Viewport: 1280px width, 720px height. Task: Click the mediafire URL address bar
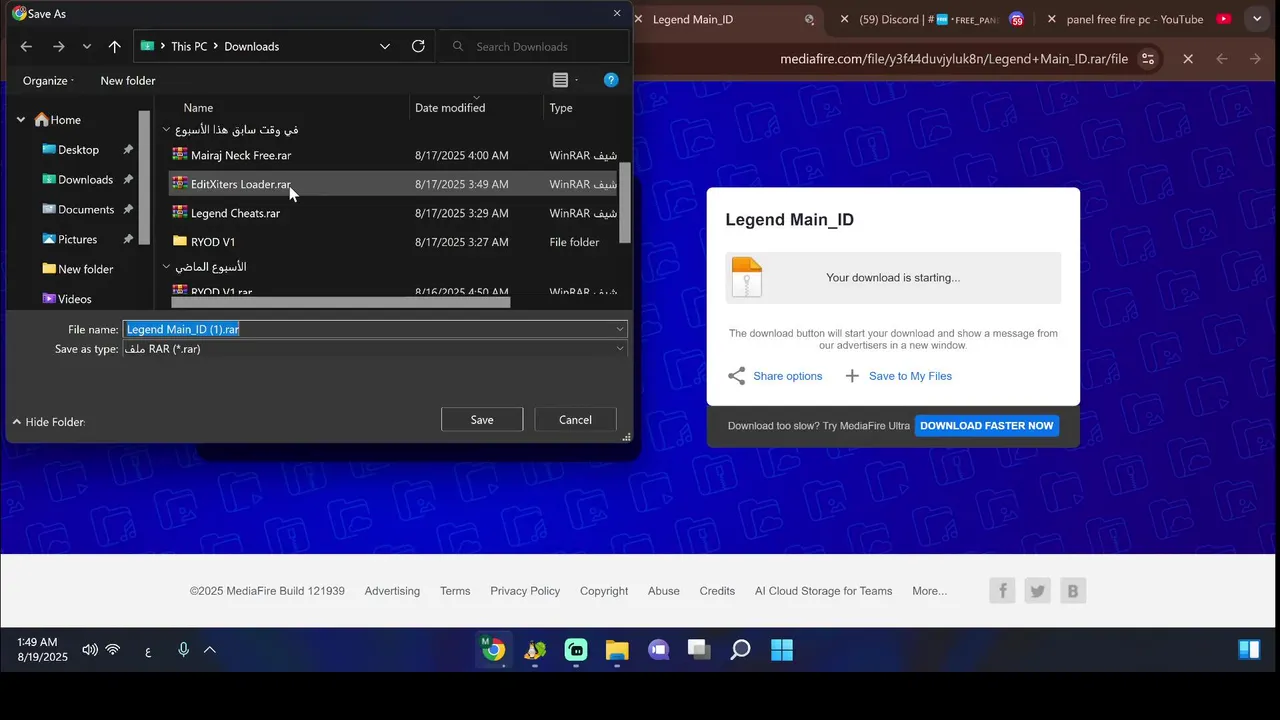954,59
